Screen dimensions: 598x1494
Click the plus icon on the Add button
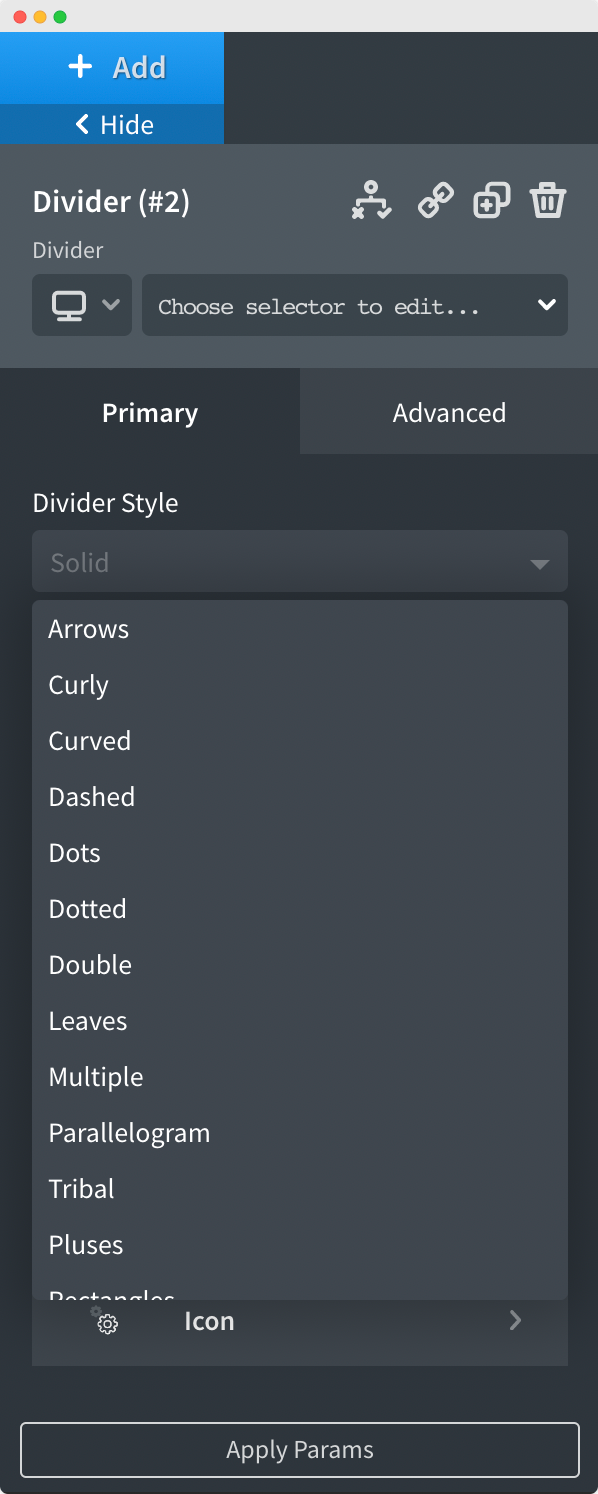[x=79, y=66]
